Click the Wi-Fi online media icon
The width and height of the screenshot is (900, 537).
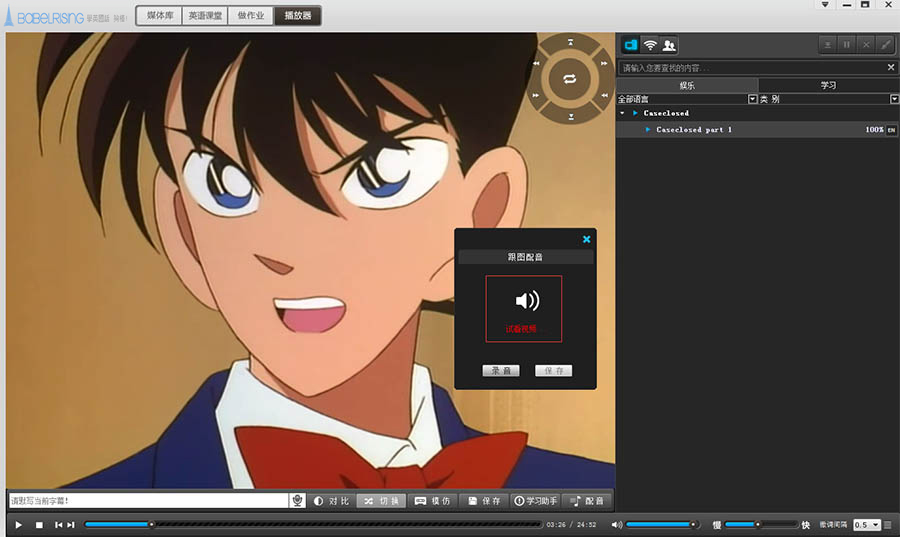pos(650,45)
